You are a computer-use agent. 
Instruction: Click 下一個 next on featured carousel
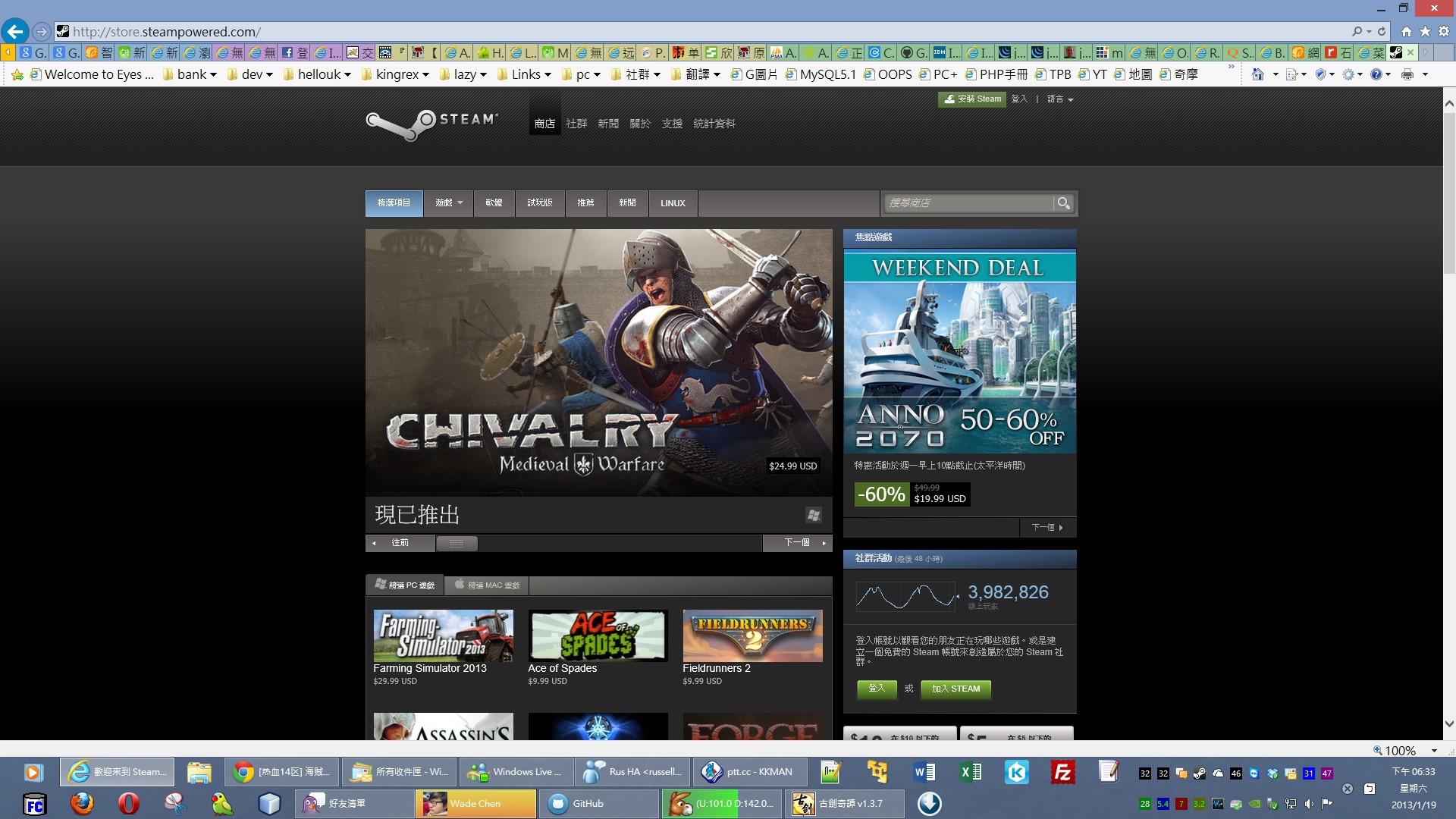797,543
